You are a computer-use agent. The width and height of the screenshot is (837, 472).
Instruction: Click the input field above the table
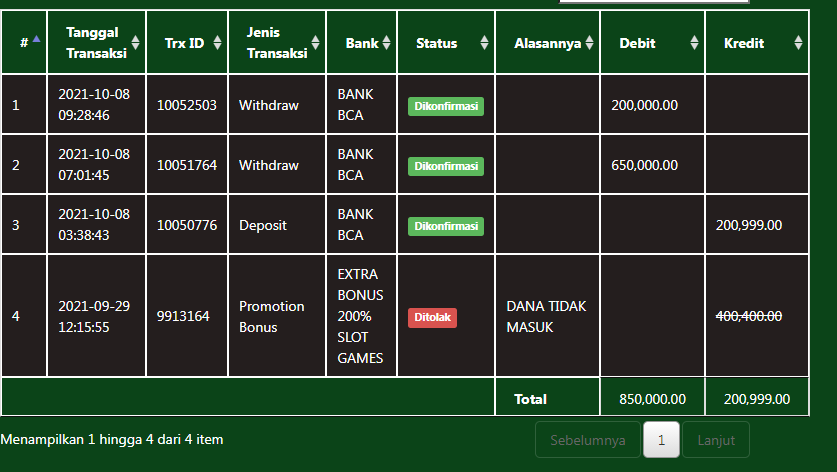[x=653, y=2]
